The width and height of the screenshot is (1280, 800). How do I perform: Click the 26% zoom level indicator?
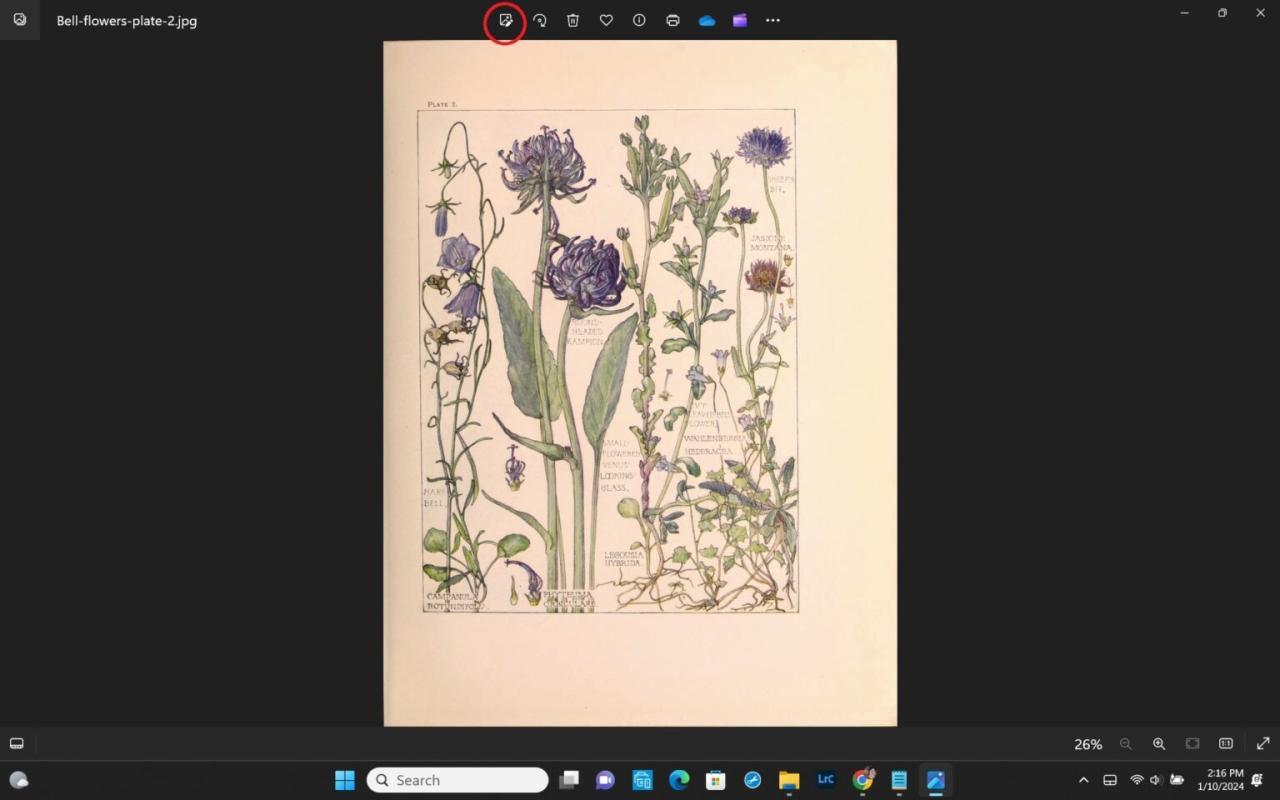point(1087,744)
